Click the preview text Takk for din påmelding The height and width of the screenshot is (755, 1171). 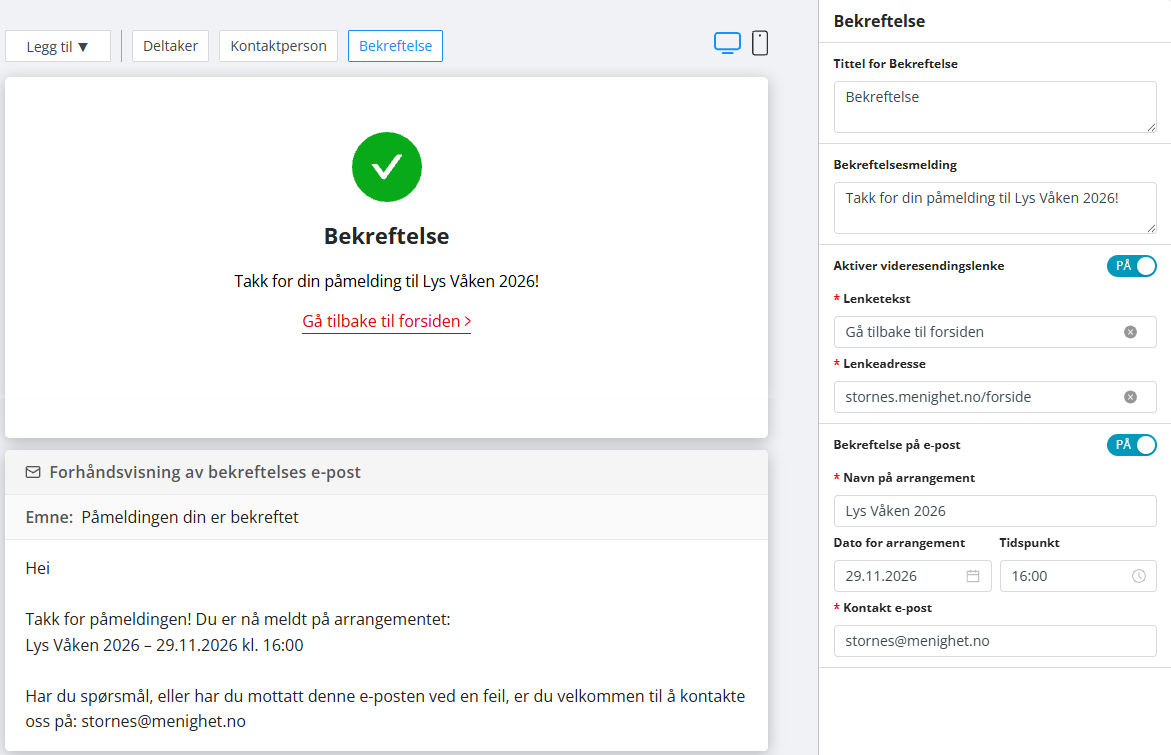click(386, 282)
